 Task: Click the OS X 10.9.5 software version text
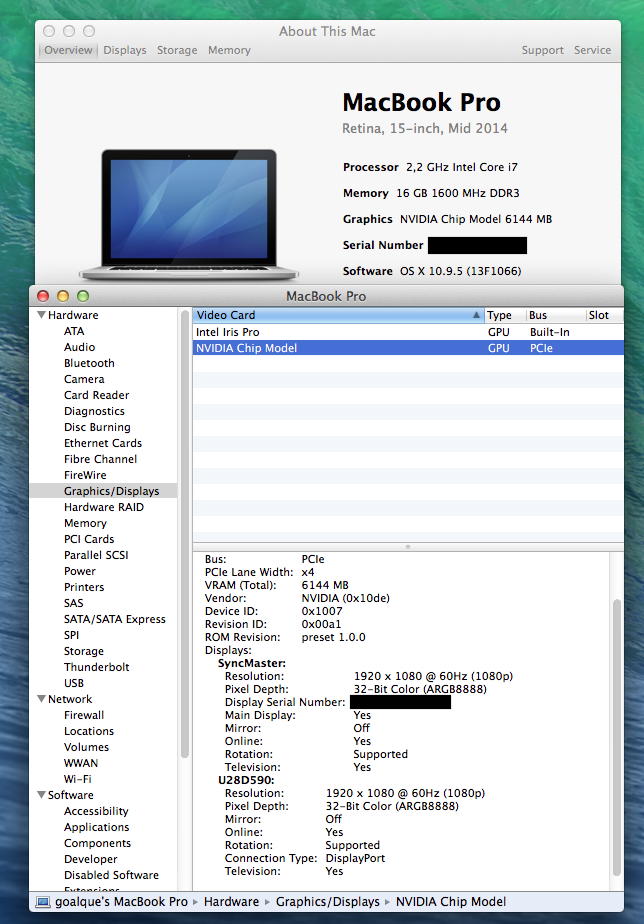pyautogui.click(x=461, y=271)
